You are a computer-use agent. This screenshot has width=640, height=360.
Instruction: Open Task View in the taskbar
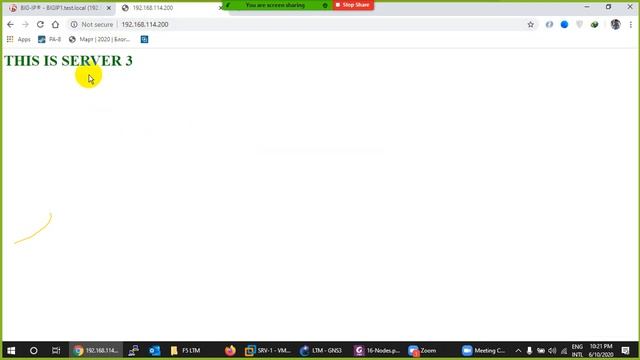(56, 350)
